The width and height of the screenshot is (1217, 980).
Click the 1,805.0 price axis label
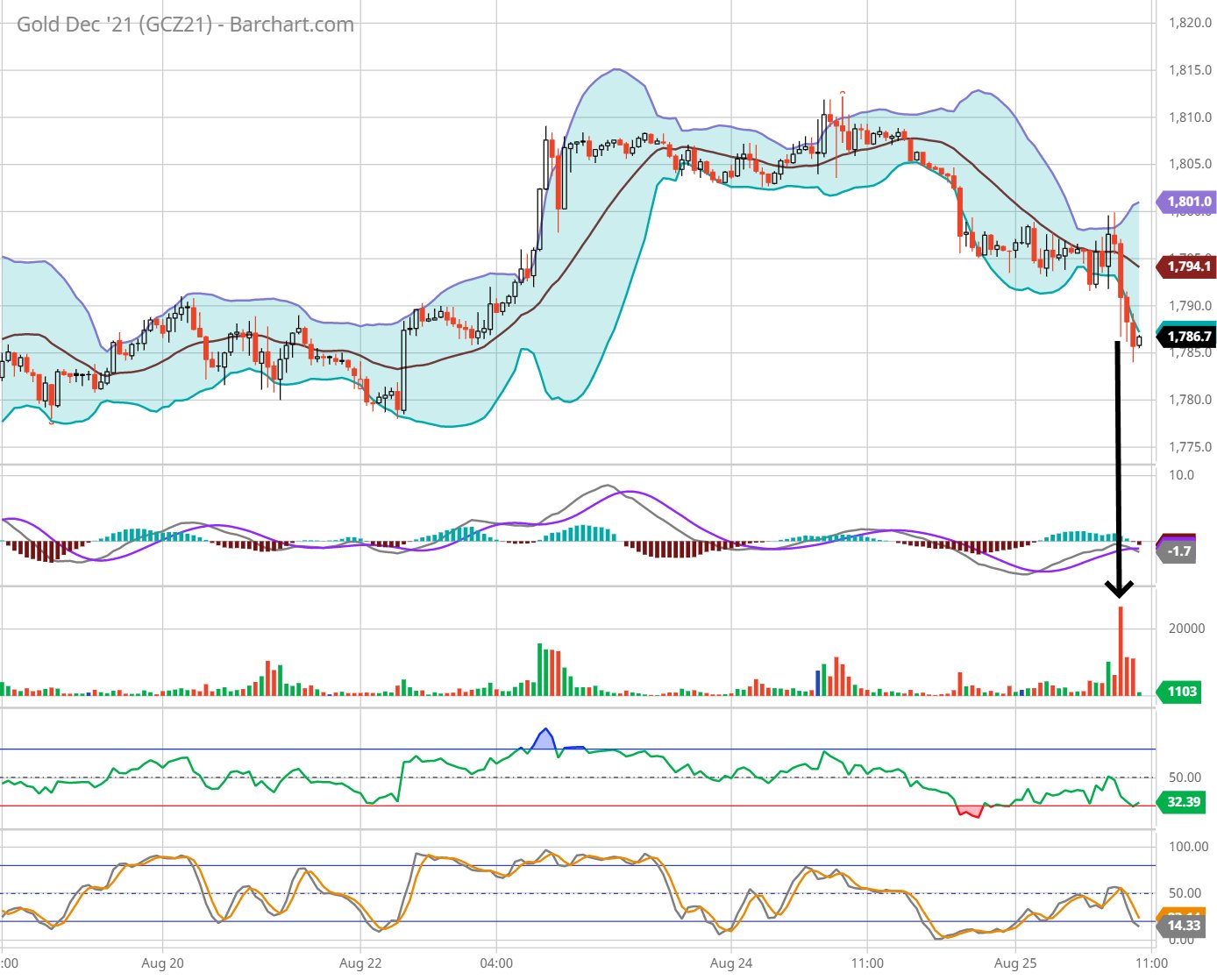[1190, 164]
